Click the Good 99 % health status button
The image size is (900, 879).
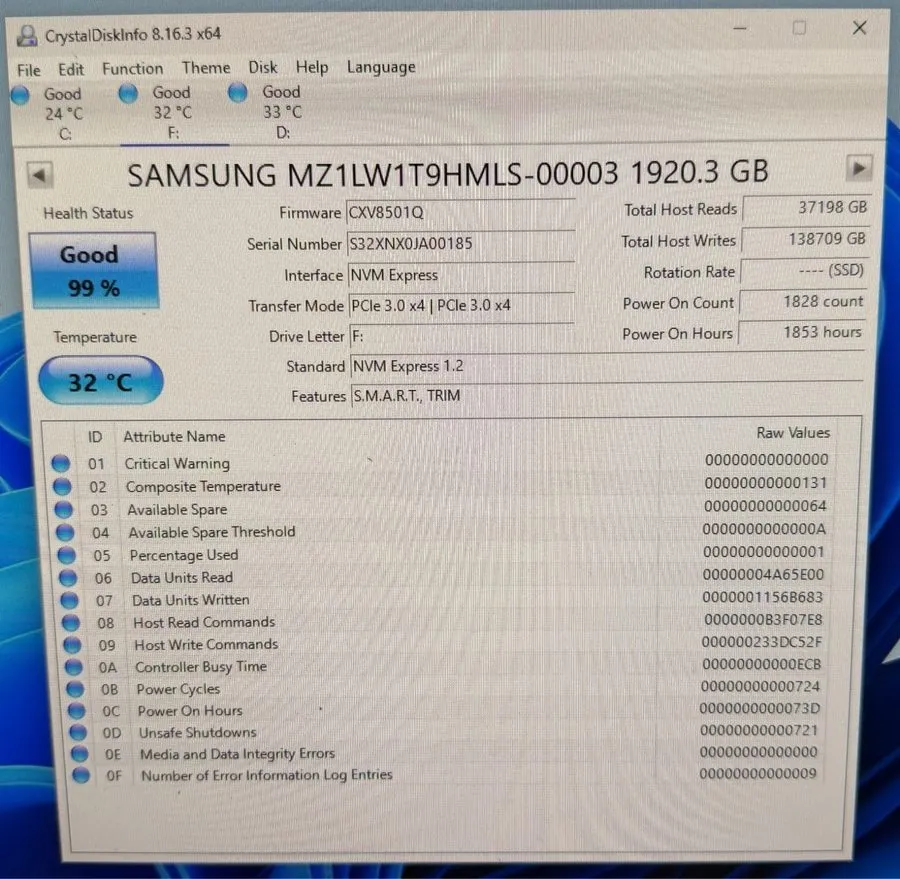[x=94, y=270]
